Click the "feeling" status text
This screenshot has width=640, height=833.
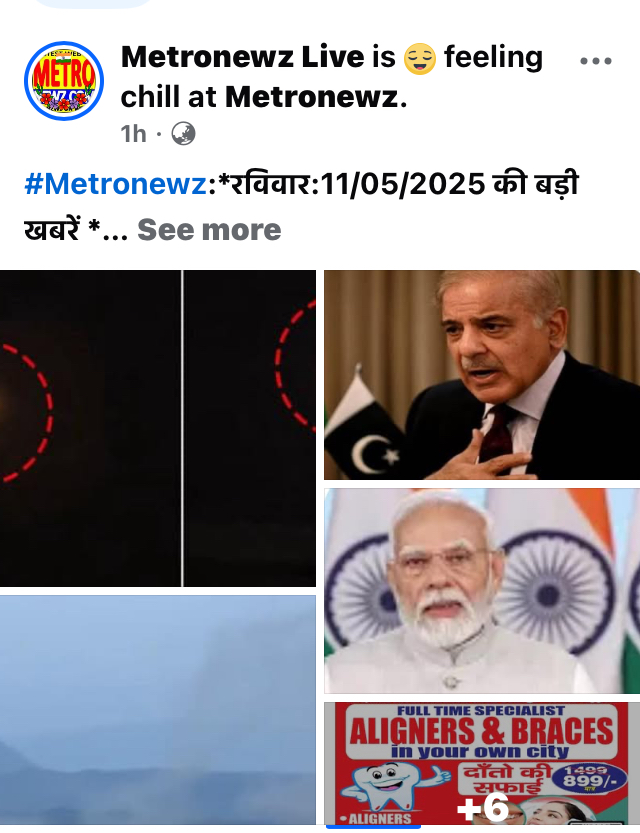pos(493,57)
